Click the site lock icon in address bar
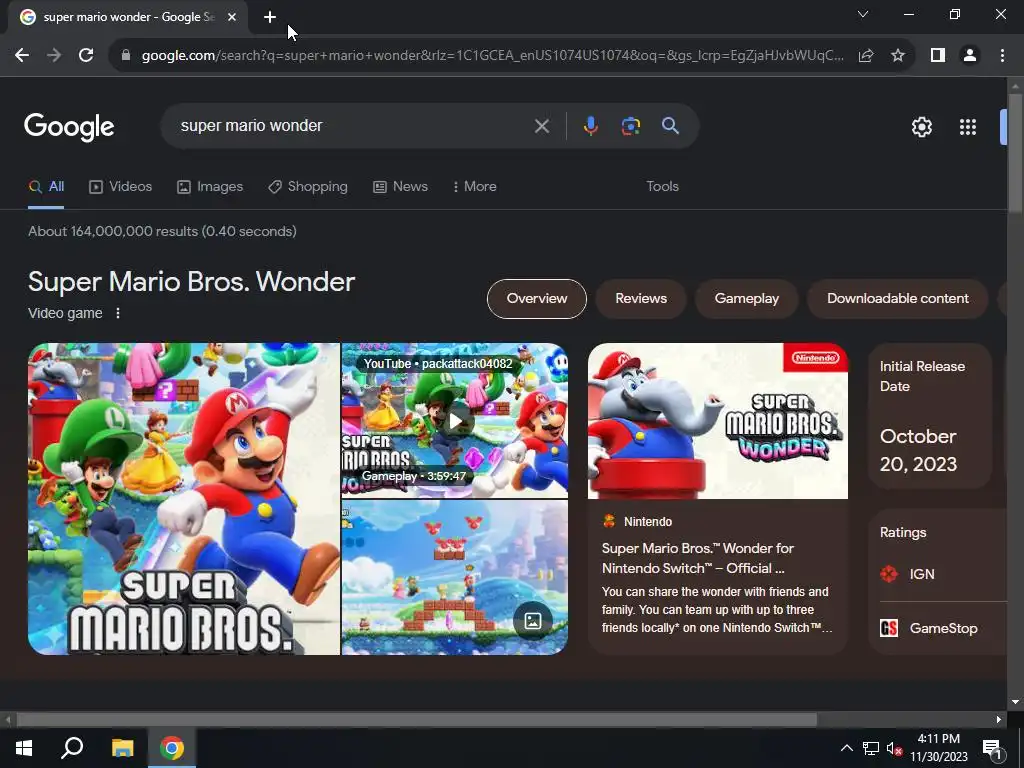 point(126,56)
